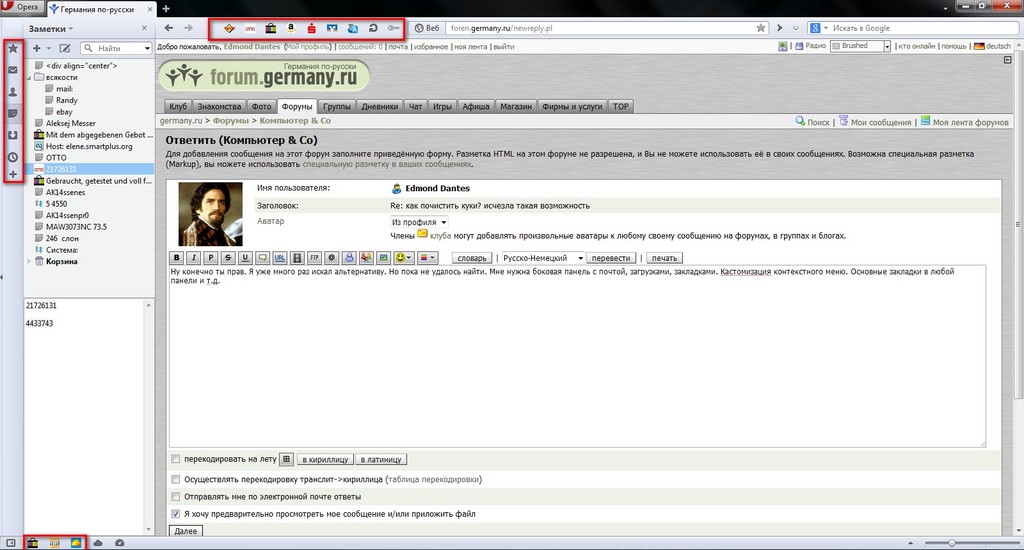Insert FTP link in the message
Viewport: 1024px width, 550px height.
pyautogui.click(x=314, y=258)
